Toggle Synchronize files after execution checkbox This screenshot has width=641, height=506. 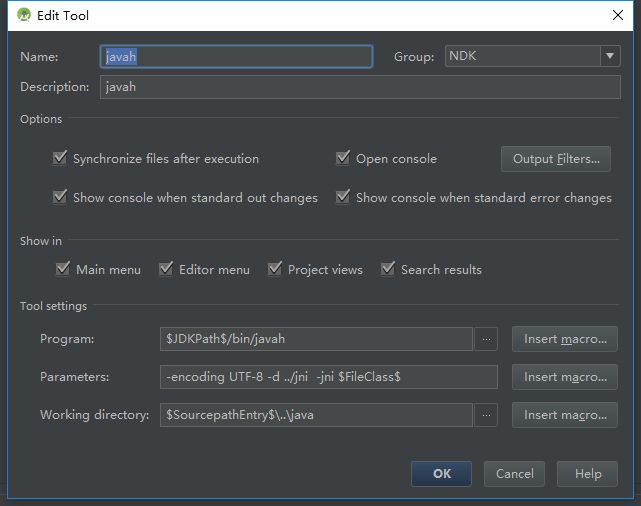coord(60,159)
